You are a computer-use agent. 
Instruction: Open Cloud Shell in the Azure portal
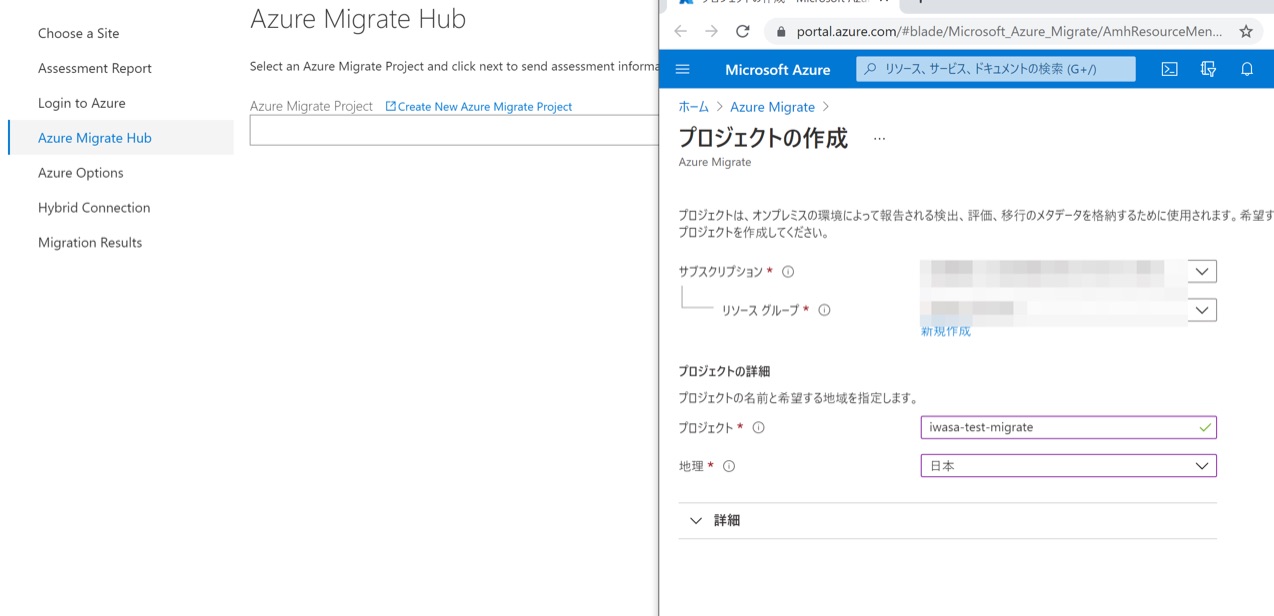pyautogui.click(x=1170, y=69)
